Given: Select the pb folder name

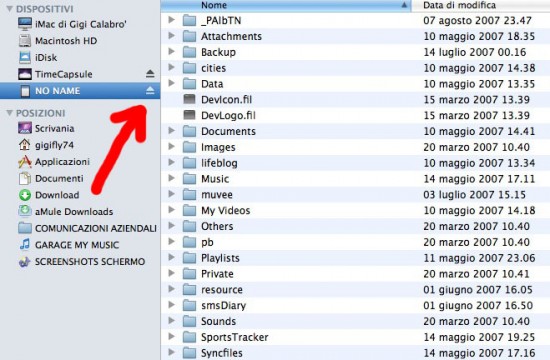Looking at the screenshot, I should (207, 242).
